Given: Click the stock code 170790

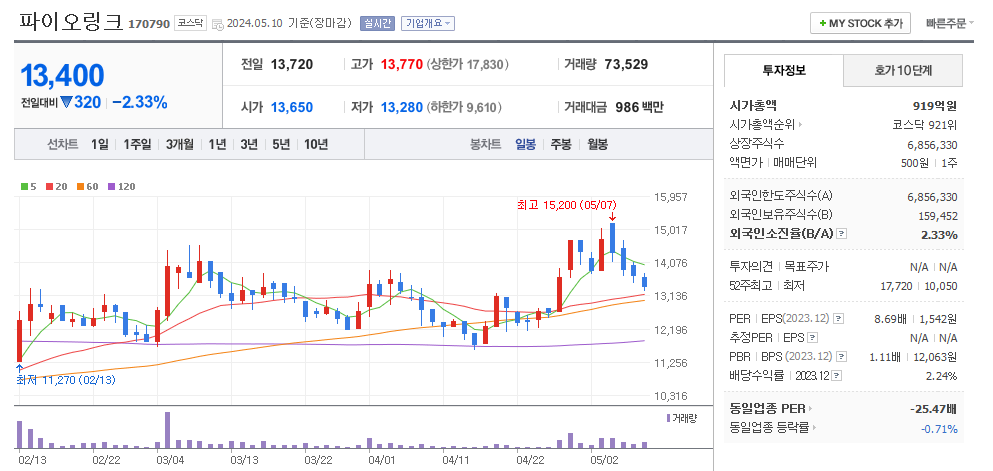Looking at the screenshot, I should click(149, 24).
